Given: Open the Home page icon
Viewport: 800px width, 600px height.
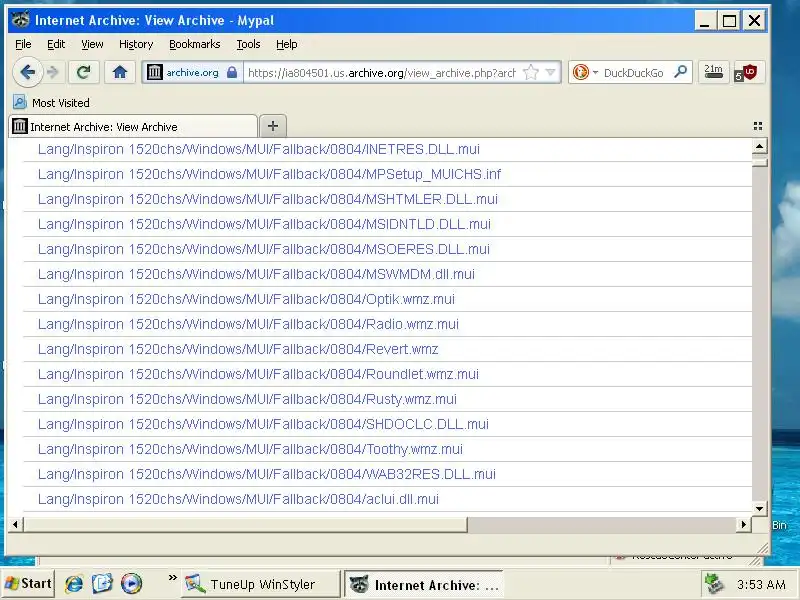Looking at the screenshot, I should 119,72.
